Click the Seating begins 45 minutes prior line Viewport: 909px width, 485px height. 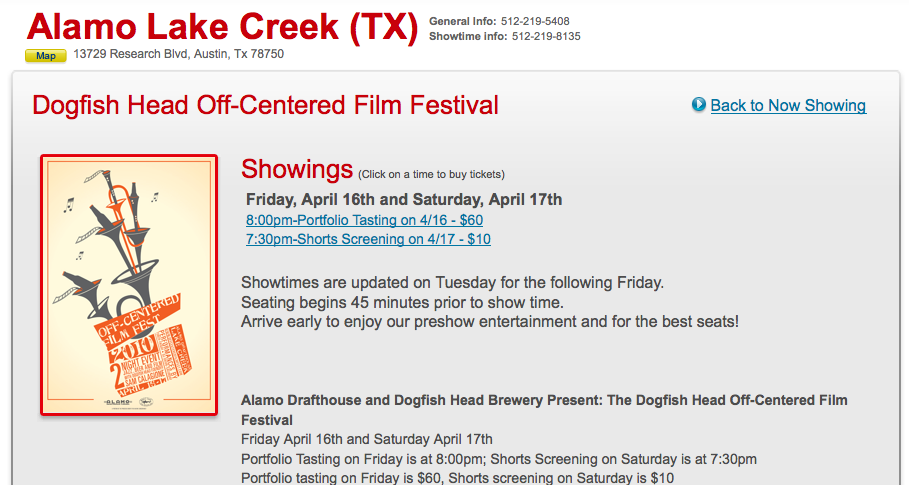point(402,302)
